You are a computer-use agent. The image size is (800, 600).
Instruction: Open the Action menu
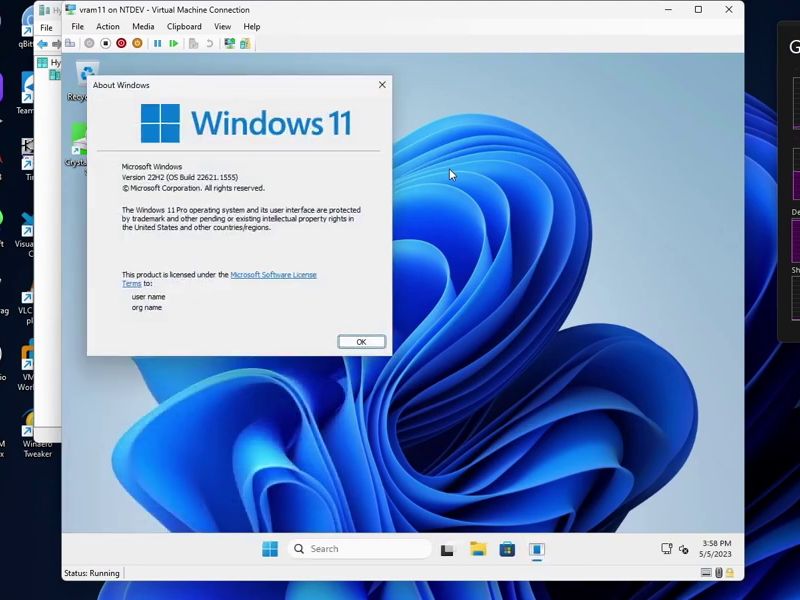(x=108, y=27)
